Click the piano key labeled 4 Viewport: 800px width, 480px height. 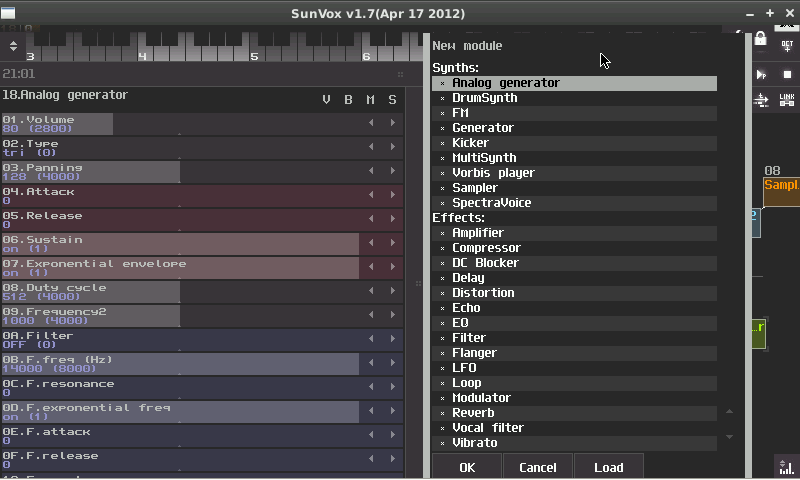pos(142,47)
